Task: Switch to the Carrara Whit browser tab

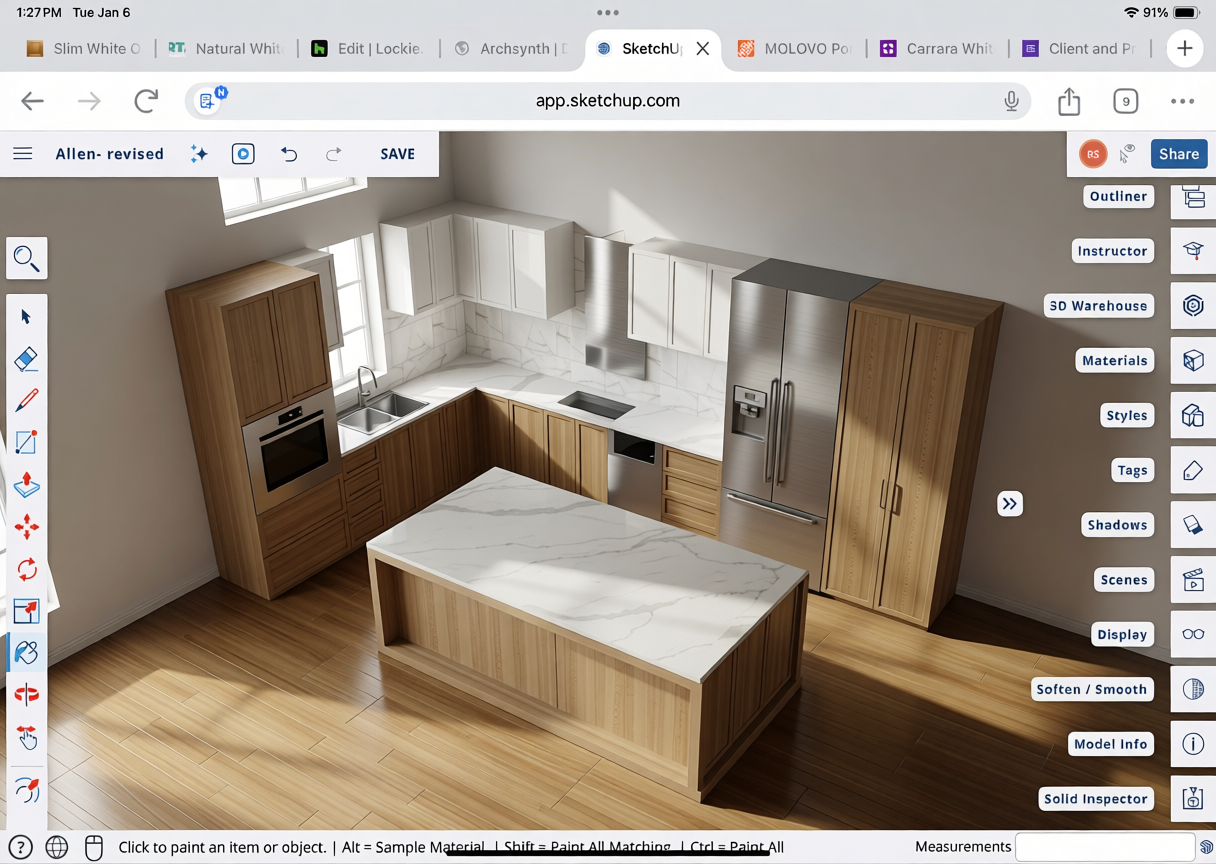Action: 937,48
